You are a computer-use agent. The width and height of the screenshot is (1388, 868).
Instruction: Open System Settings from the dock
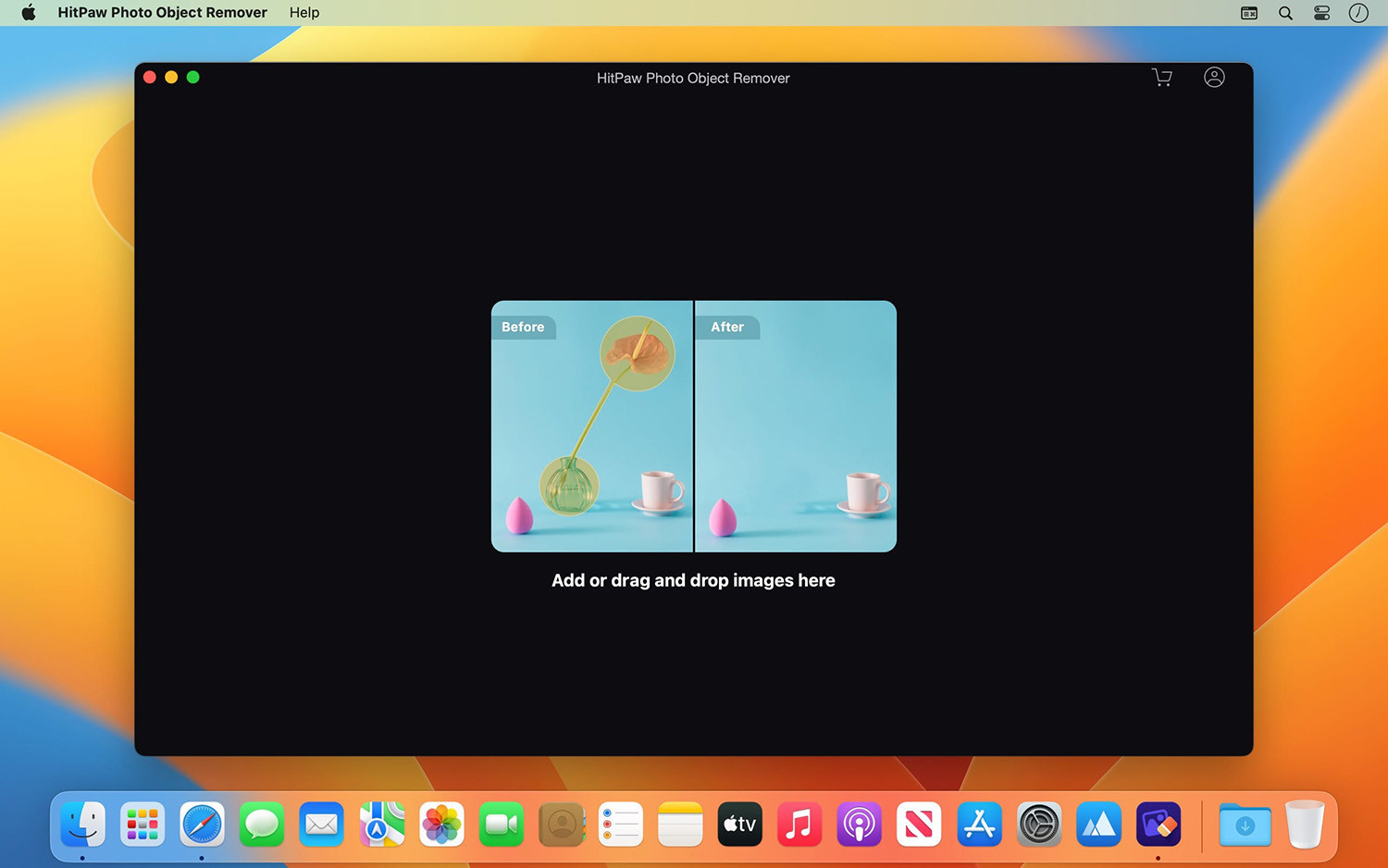(1038, 824)
